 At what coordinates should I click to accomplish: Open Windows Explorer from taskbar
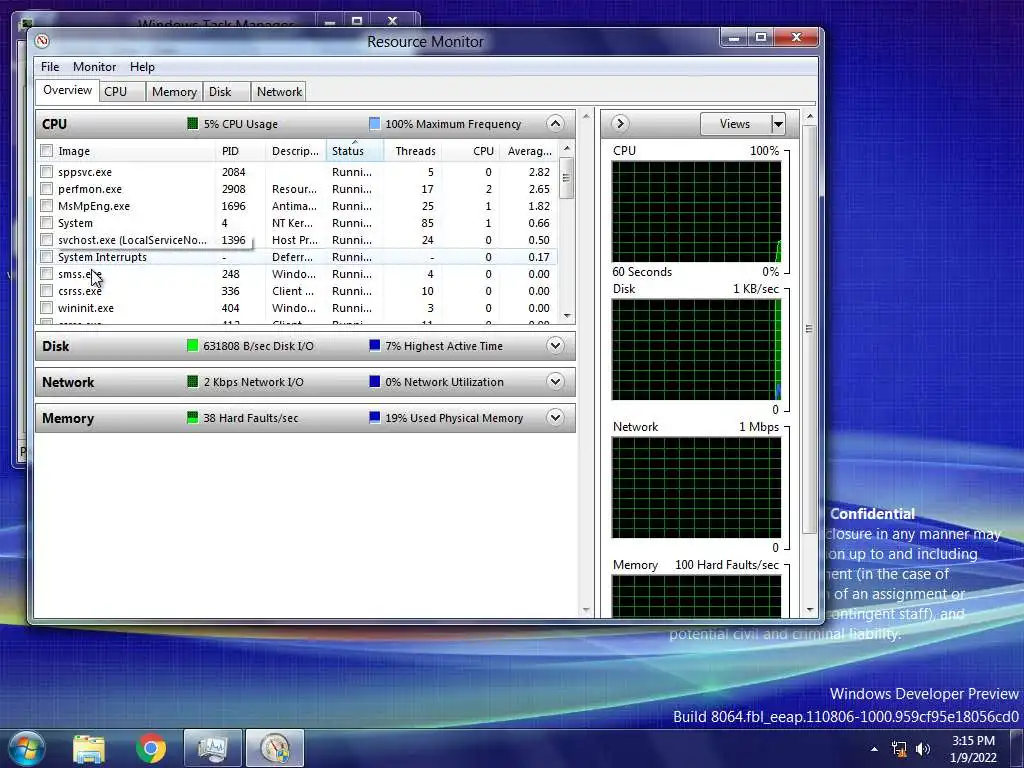pos(89,749)
